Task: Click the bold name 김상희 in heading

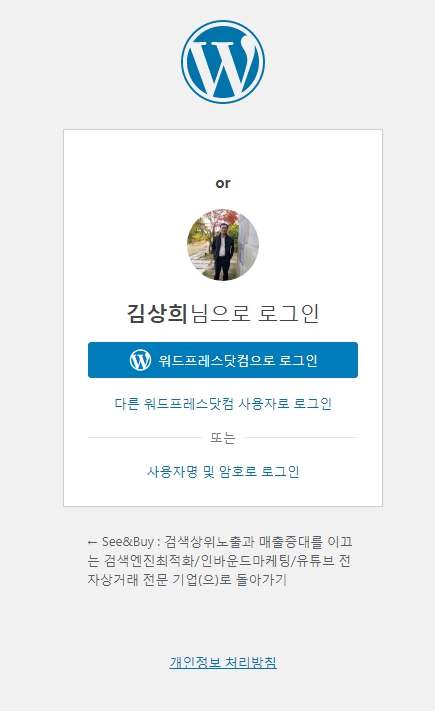Action: [x=157, y=314]
